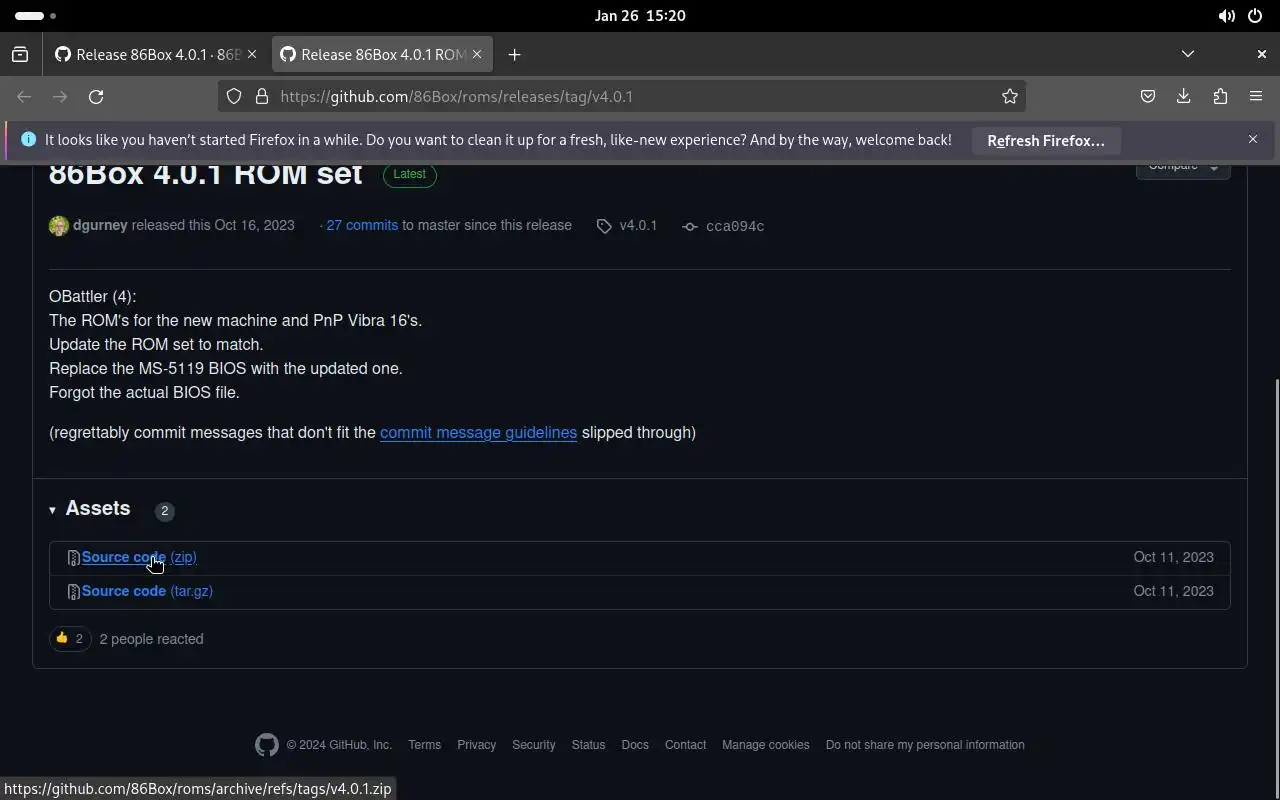The height and width of the screenshot is (800, 1280).
Task: Open Activities overview in top bar
Action: [x=36, y=16]
